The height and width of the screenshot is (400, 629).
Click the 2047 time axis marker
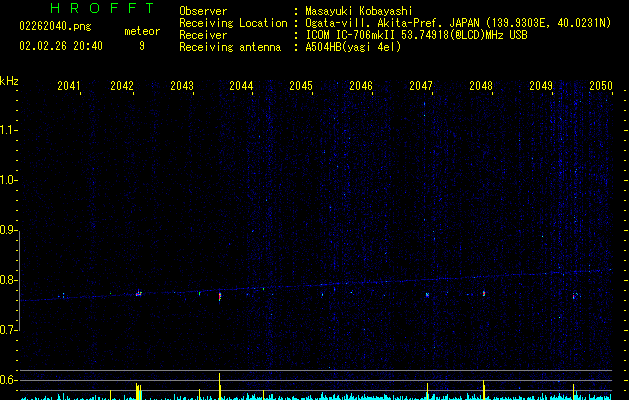point(421,85)
